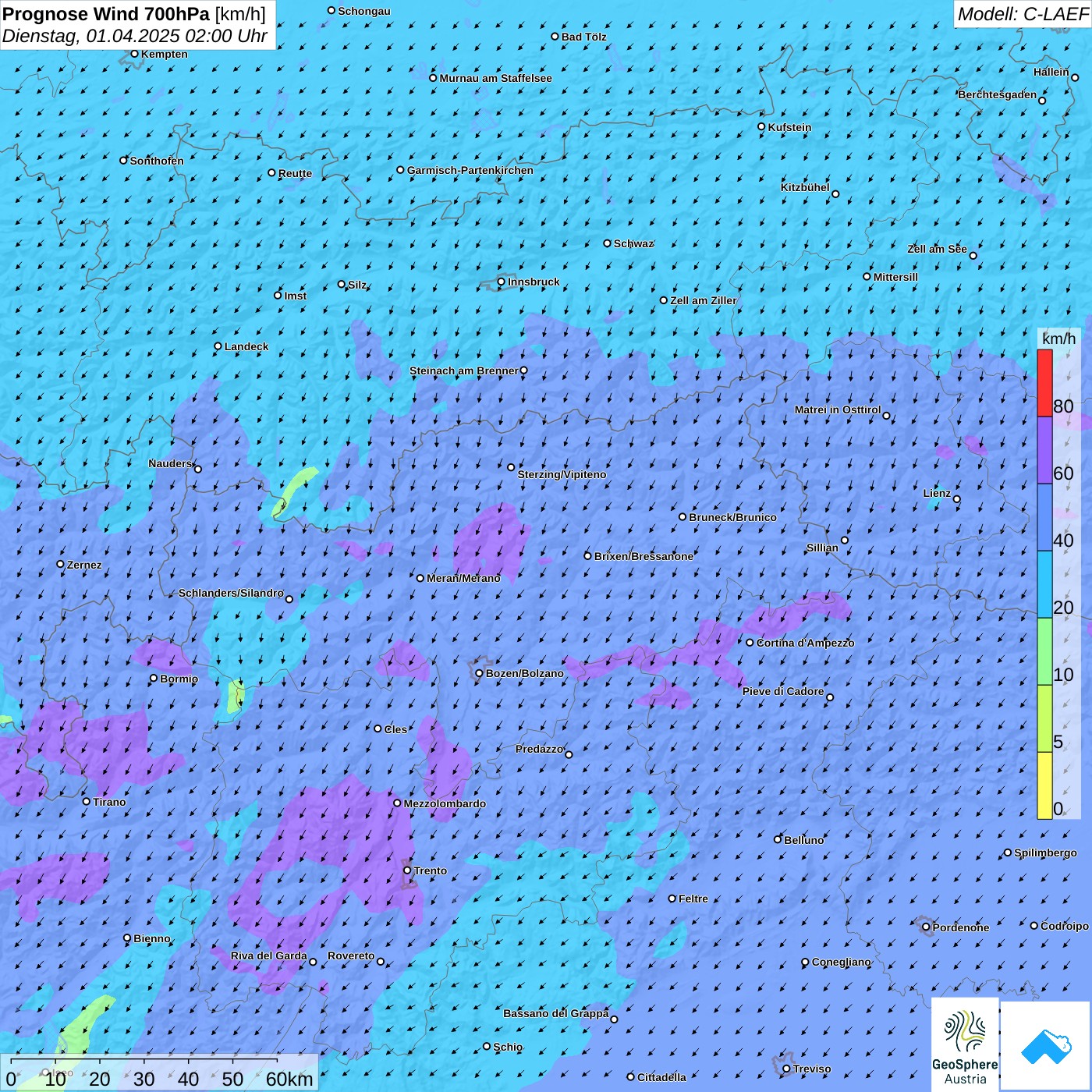This screenshot has width=1092, height=1092.
Task: Pick the blue 40–60 legend segment
Action: click(1044, 517)
